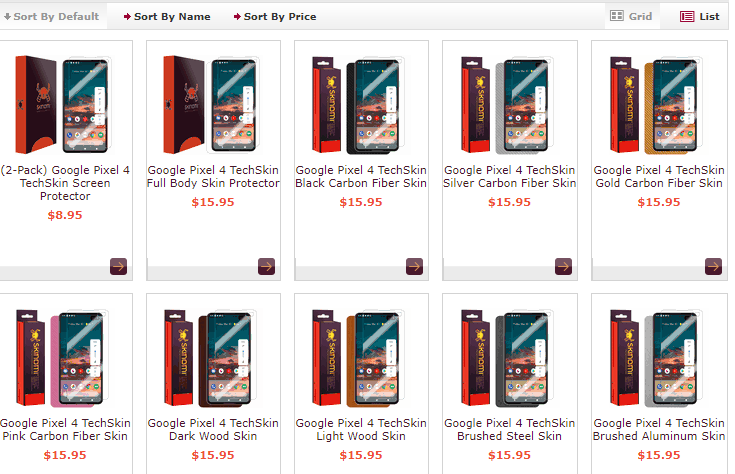
Task: Sort products by name
Action: [166, 17]
